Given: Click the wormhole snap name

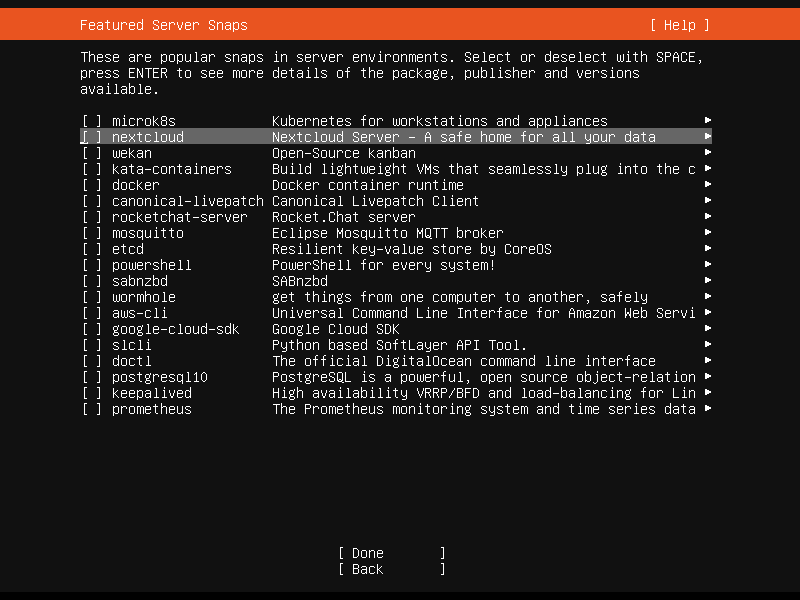Looking at the screenshot, I should click(x=143, y=297).
